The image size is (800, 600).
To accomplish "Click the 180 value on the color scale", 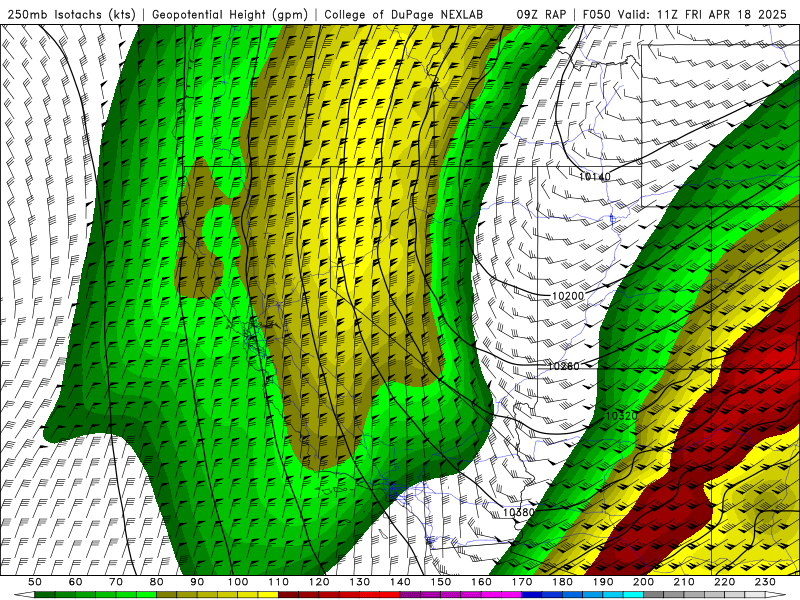I will (x=563, y=582).
